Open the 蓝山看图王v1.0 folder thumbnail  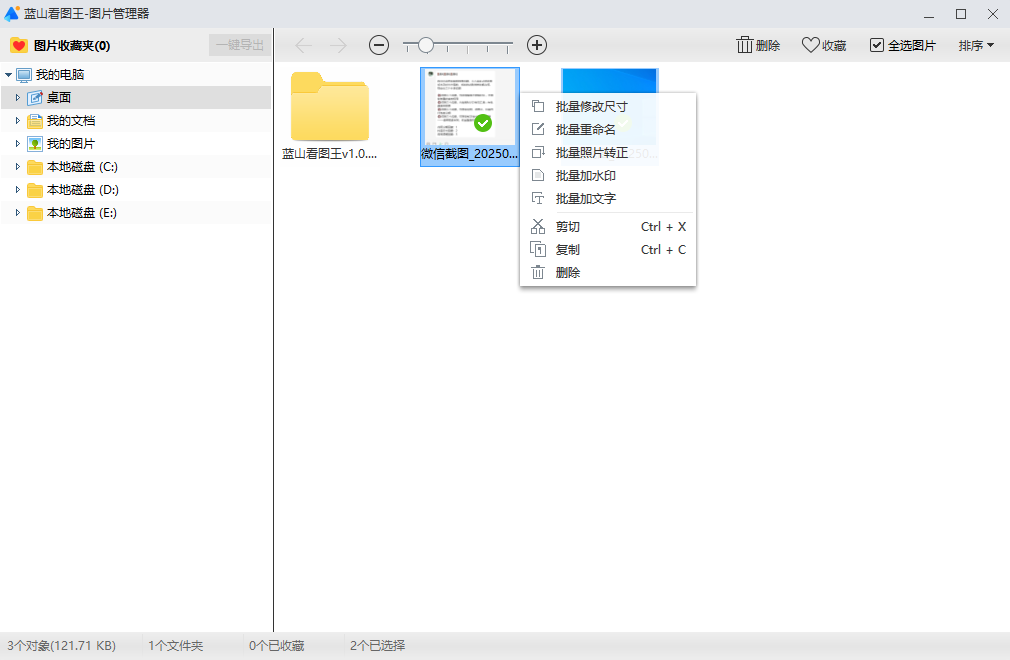tap(329, 106)
